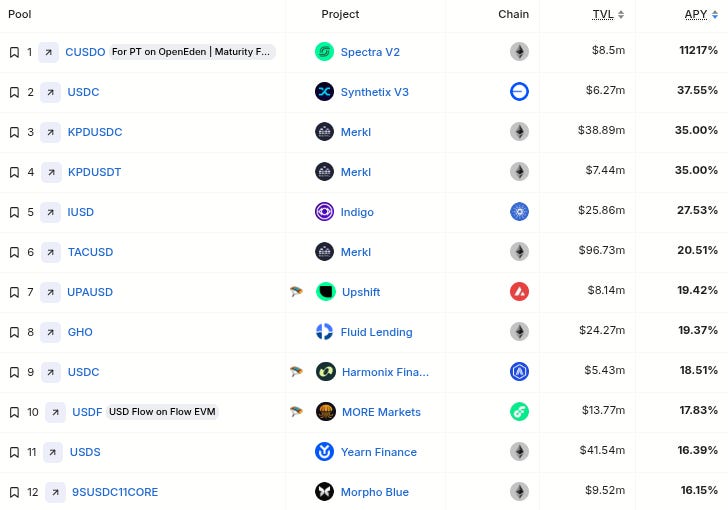Click the Flow chain icon for USDF
Image resolution: width=728 pixels, height=510 pixels.
pos(520,412)
